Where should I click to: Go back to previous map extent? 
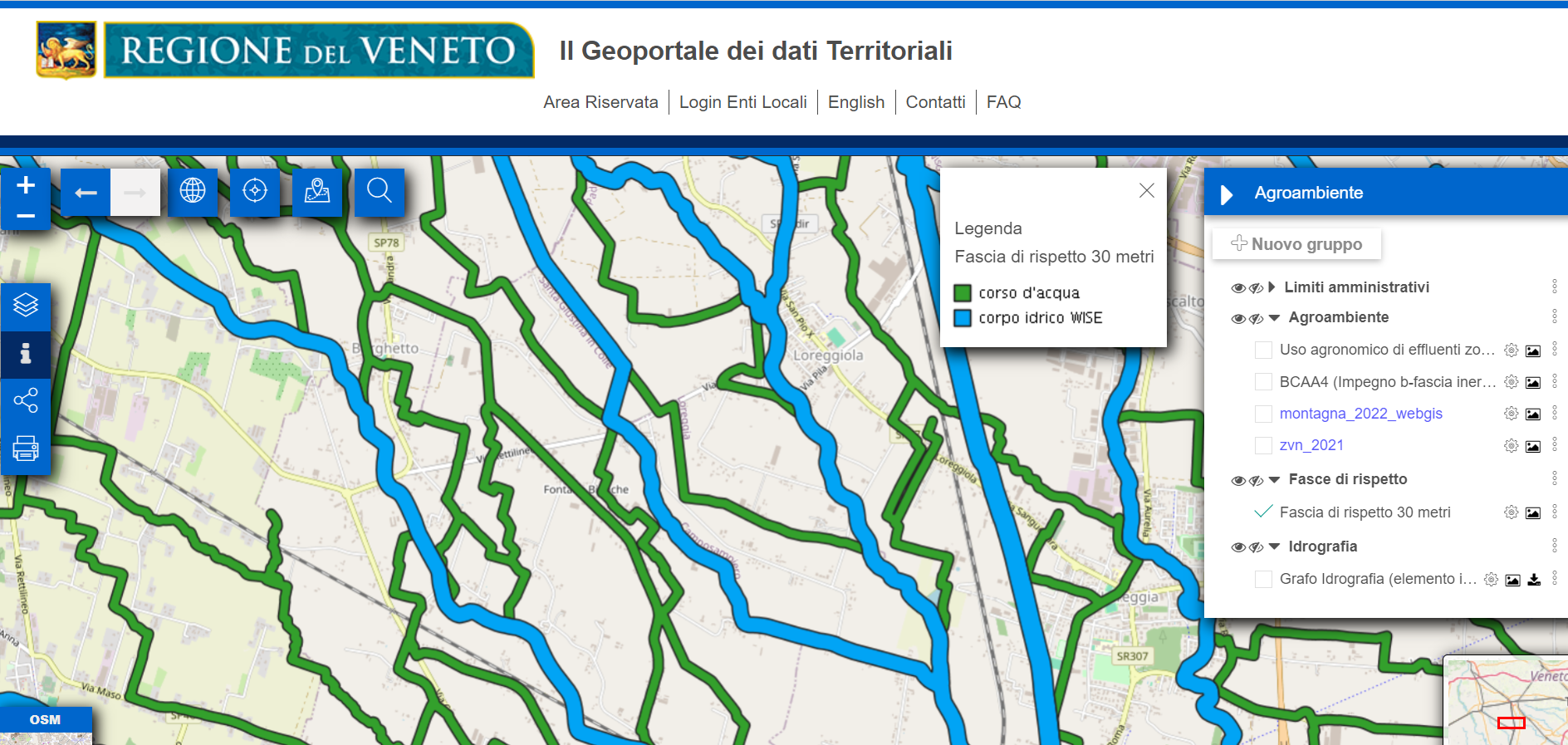(x=86, y=193)
